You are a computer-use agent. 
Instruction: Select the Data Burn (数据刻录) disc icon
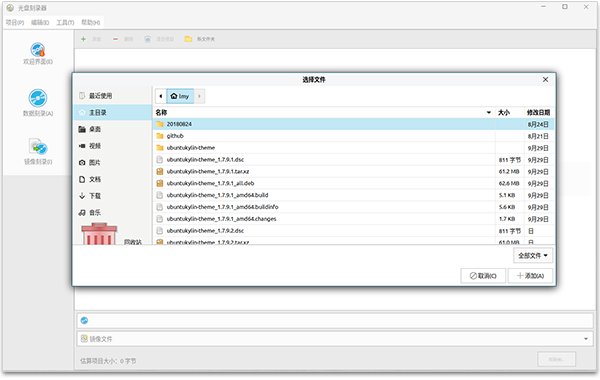click(38, 98)
